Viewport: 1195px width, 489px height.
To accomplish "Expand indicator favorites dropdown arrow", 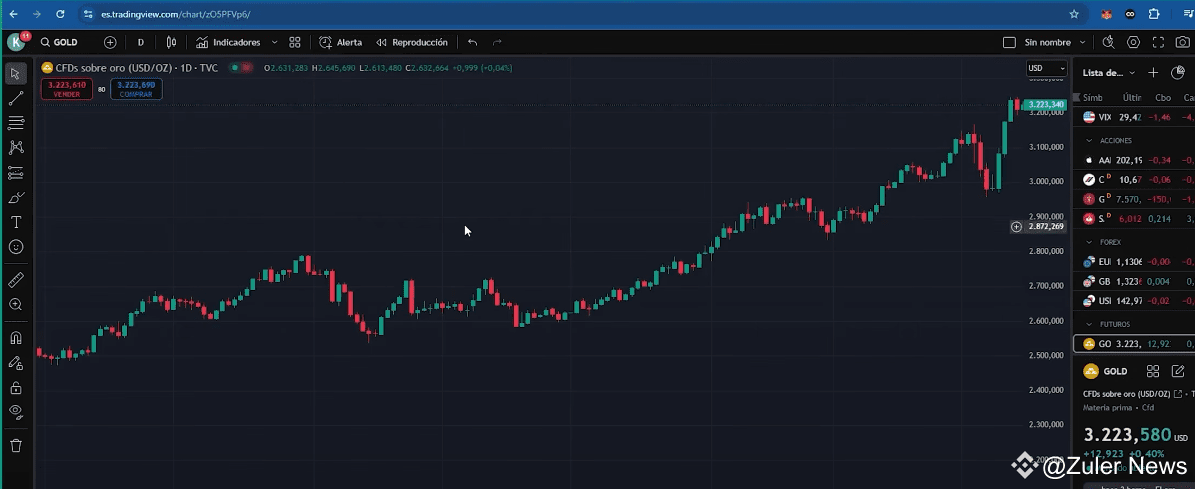I will tap(274, 43).
